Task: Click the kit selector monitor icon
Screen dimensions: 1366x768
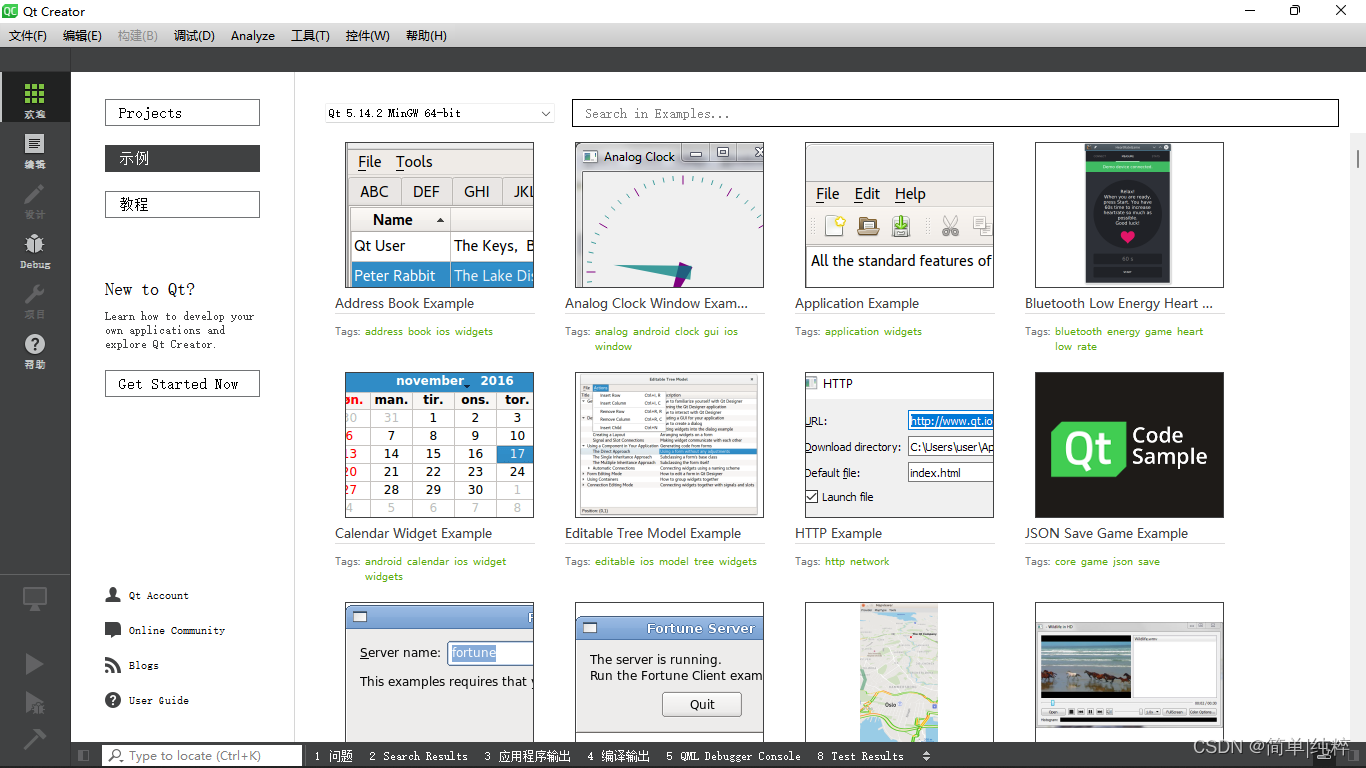Action: pos(35,599)
